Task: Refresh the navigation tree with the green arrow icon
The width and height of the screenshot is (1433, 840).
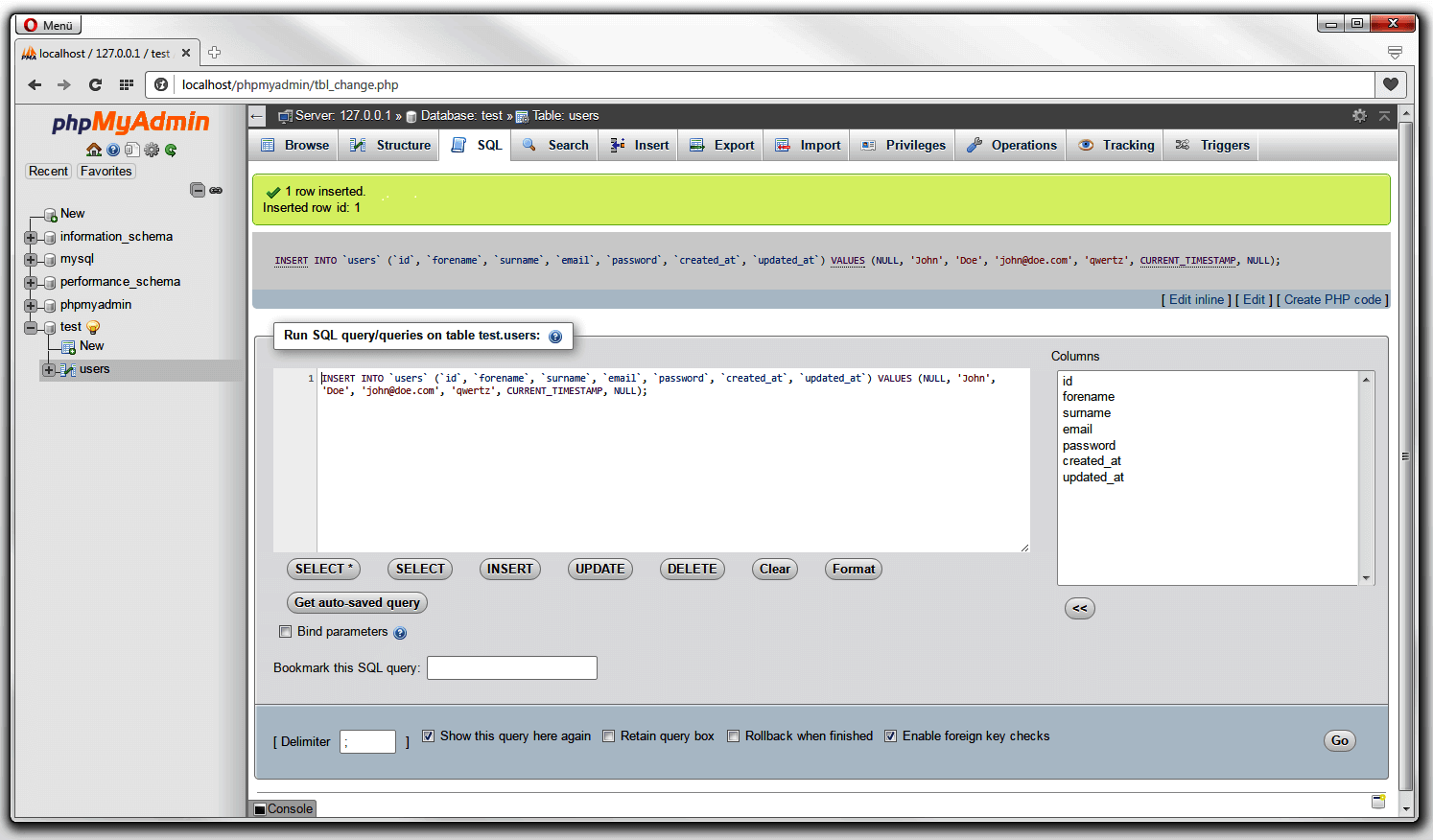Action: point(171,150)
